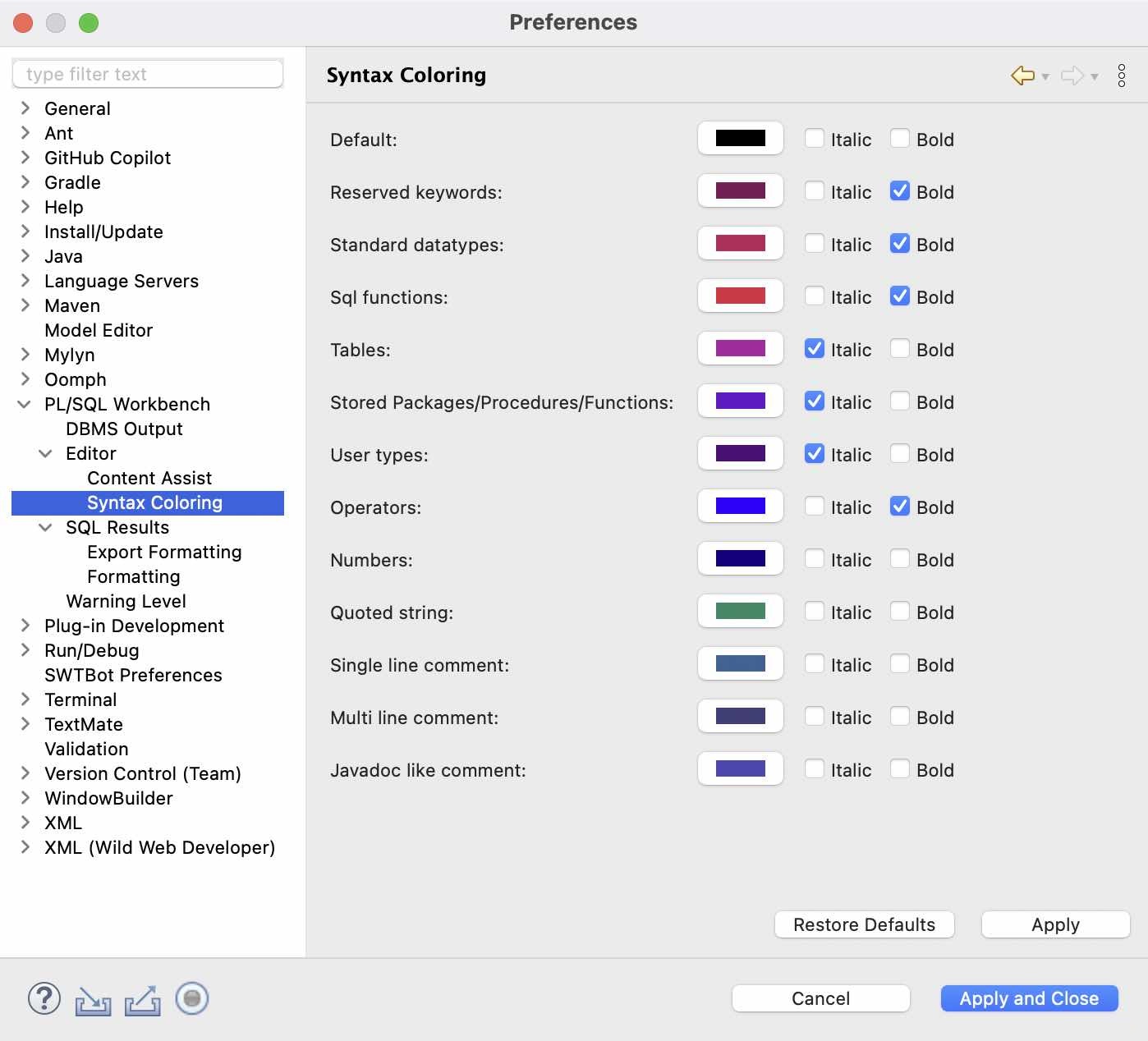Click the filter text input field
Image resolution: width=1148 pixels, height=1041 pixels.
(x=148, y=73)
